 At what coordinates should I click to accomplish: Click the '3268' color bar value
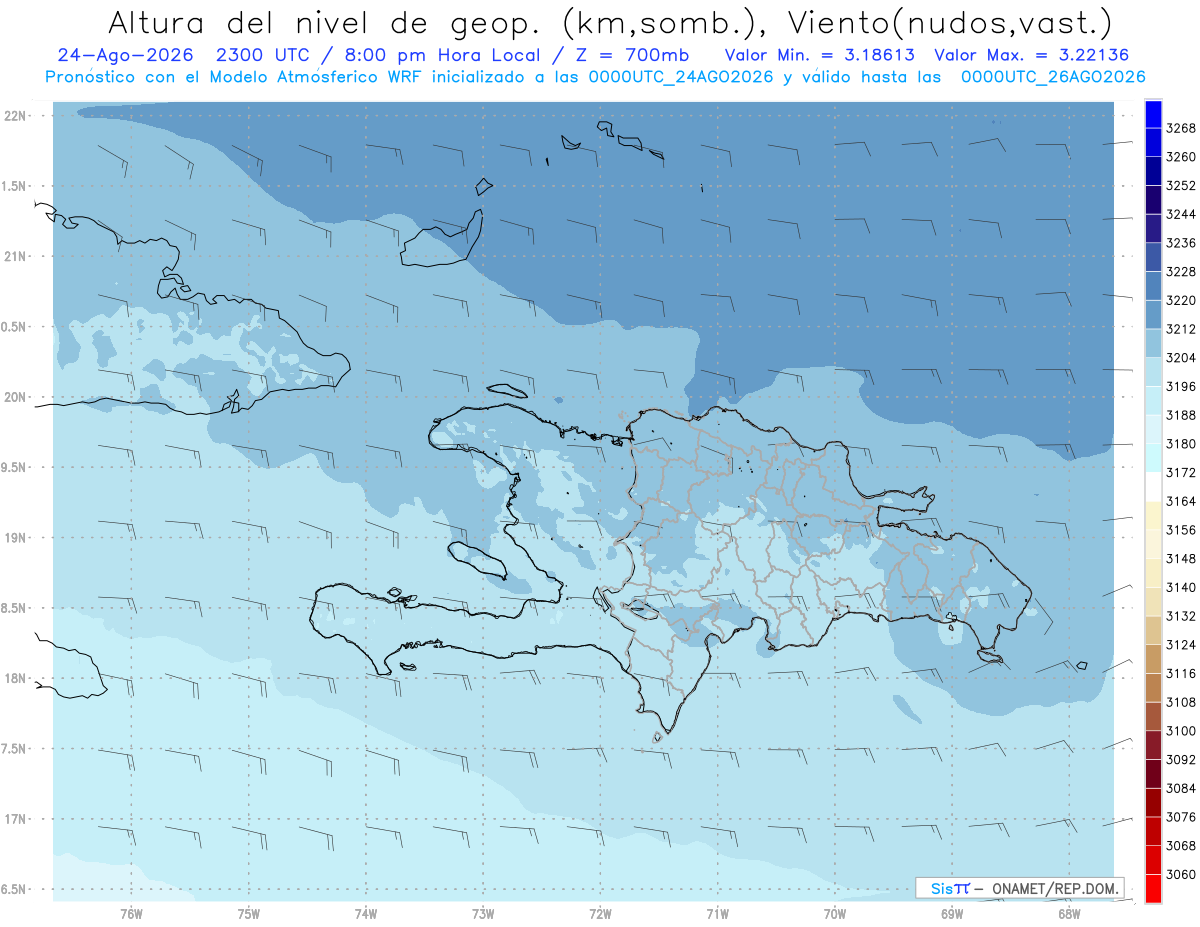[1181, 128]
